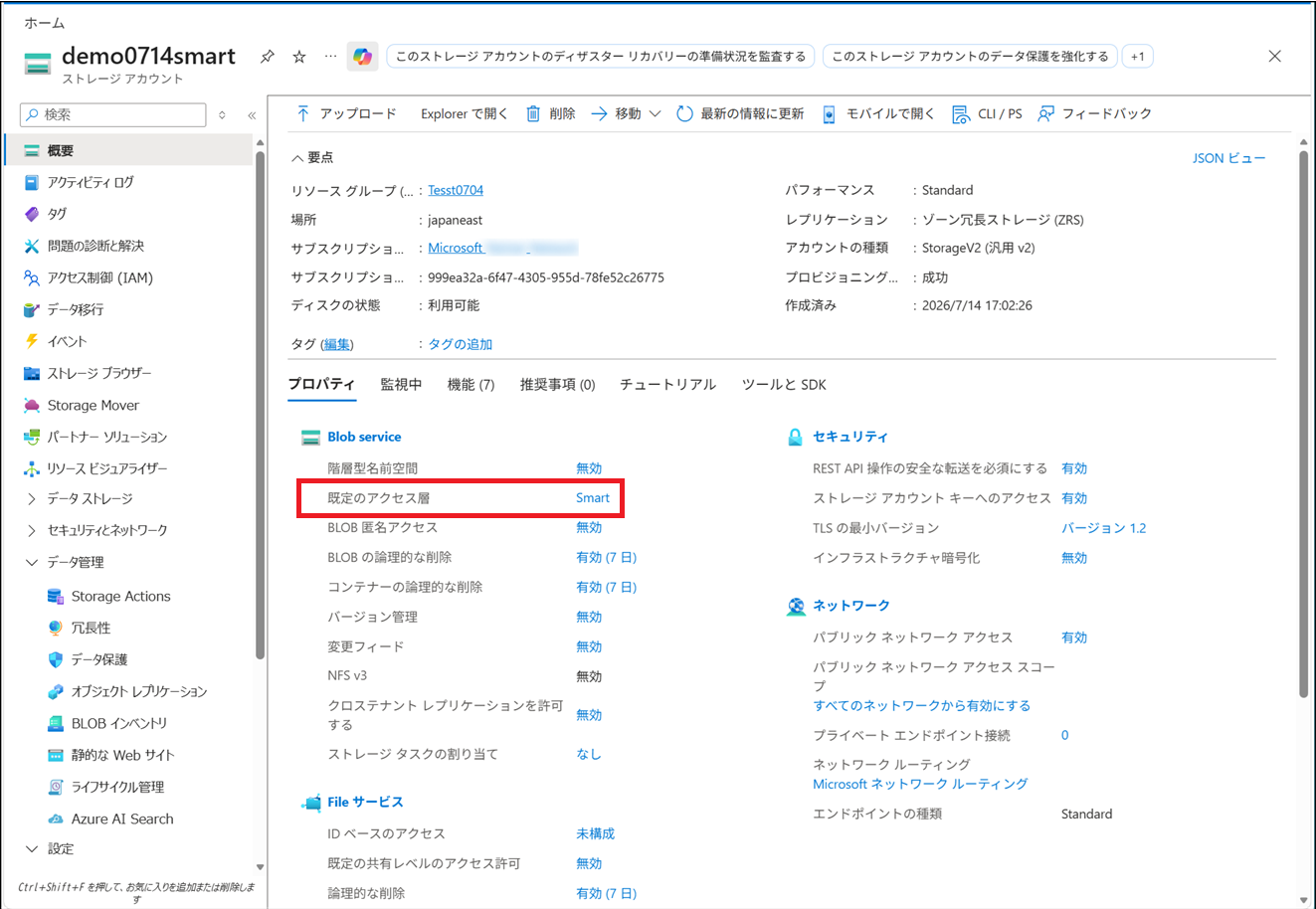Image resolution: width=1316 pixels, height=909 pixels.
Task: Click the タグの追加 link
Action: [461, 344]
